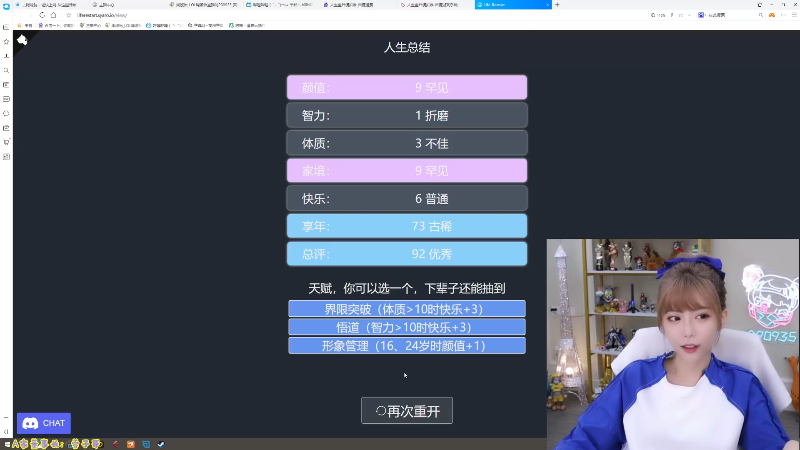Click the browser logo icon at top left
Screen dimensions: 800x450
(x=6, y=6)
